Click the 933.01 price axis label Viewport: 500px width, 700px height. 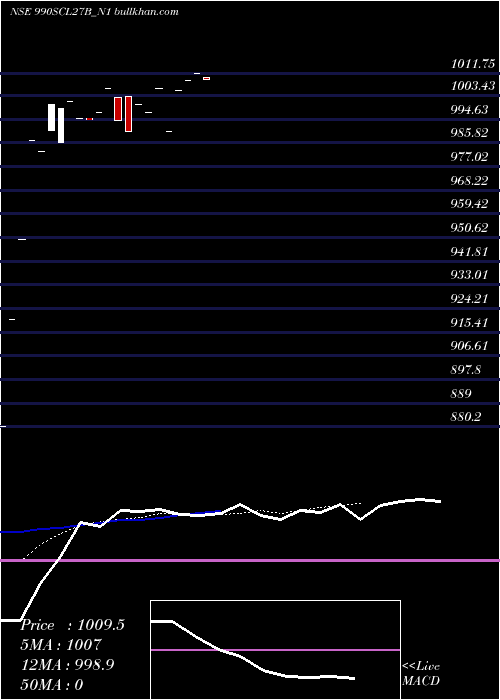[x=469, y=275]
